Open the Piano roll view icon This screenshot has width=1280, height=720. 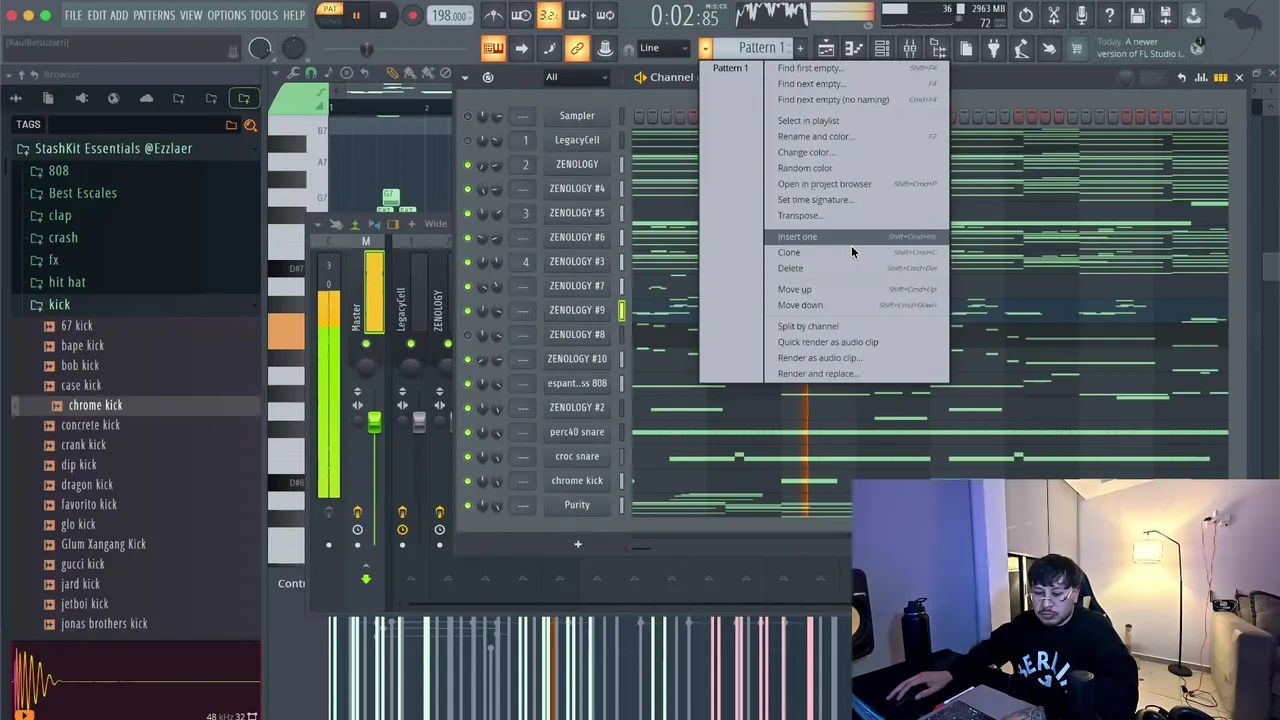click(x=854, y=48)
